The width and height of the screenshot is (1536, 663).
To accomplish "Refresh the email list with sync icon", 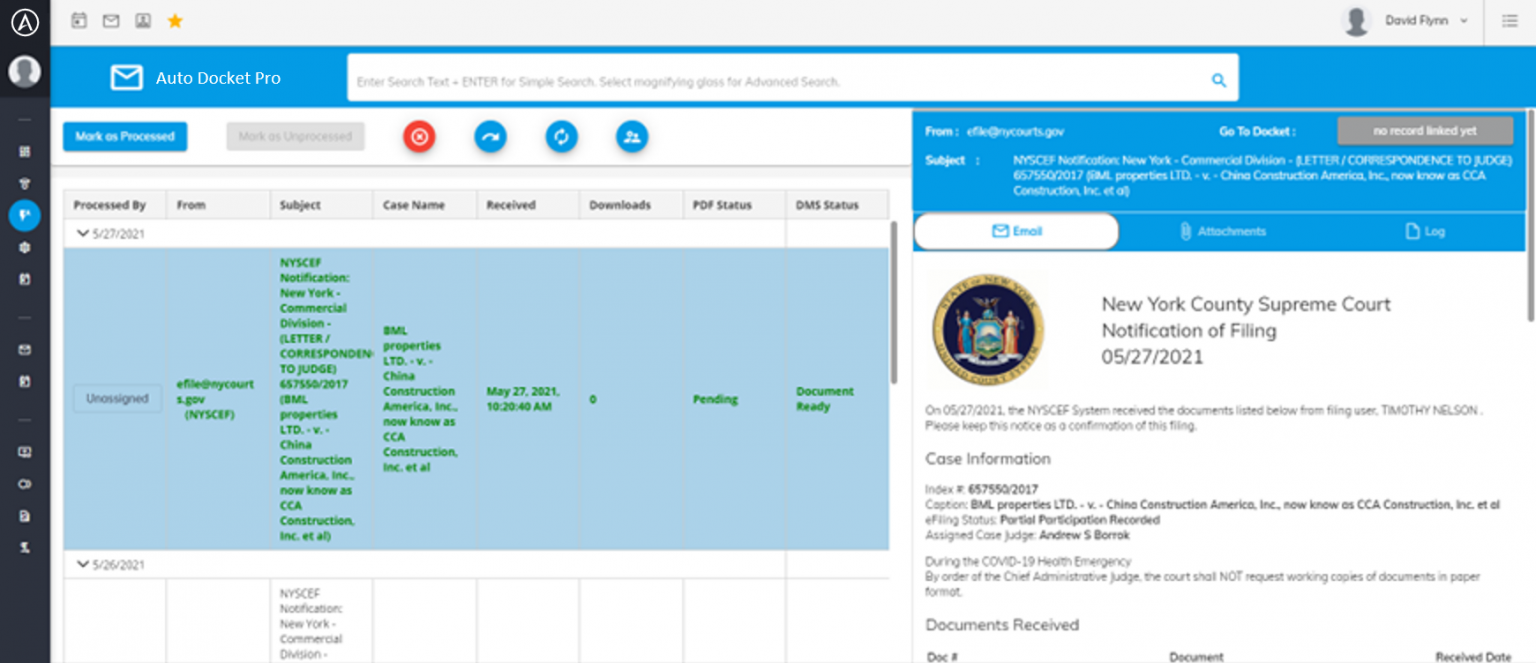I will point(561,136).
